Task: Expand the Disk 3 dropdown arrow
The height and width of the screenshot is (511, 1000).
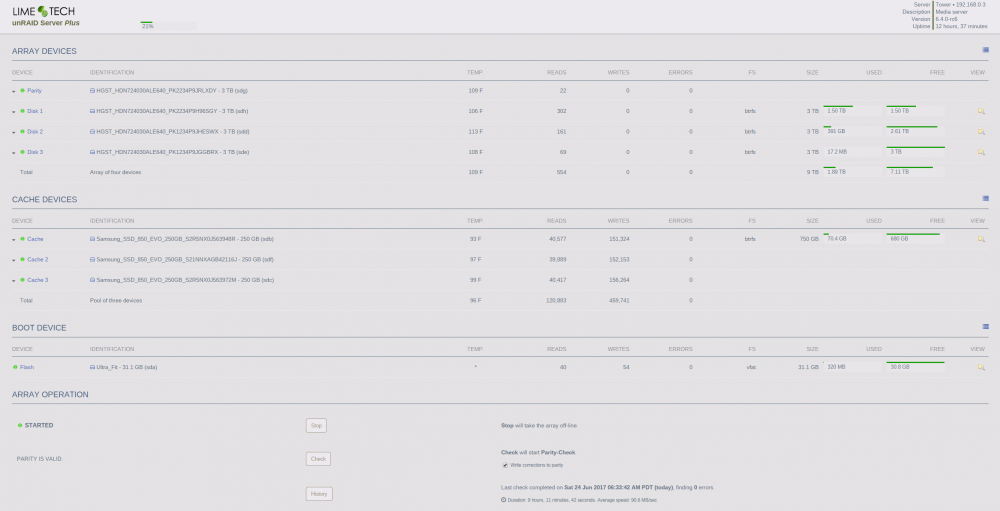Action: 14,152
